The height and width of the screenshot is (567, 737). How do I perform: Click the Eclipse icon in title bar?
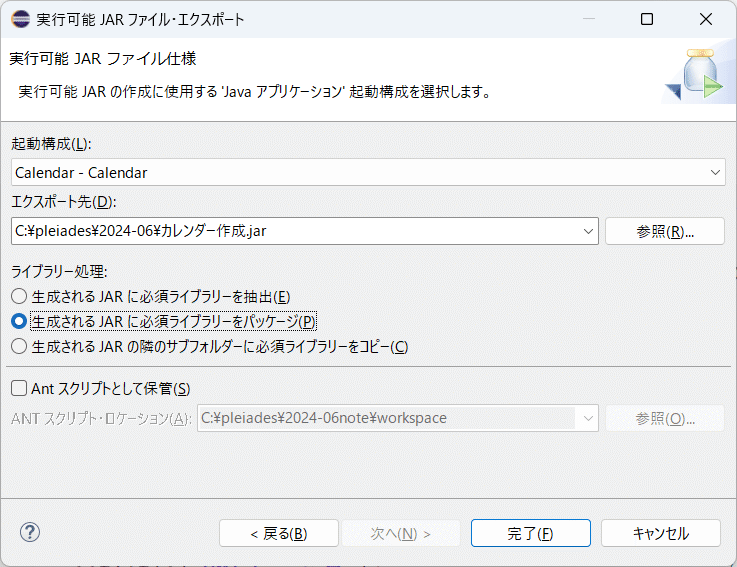click(20, 19)
